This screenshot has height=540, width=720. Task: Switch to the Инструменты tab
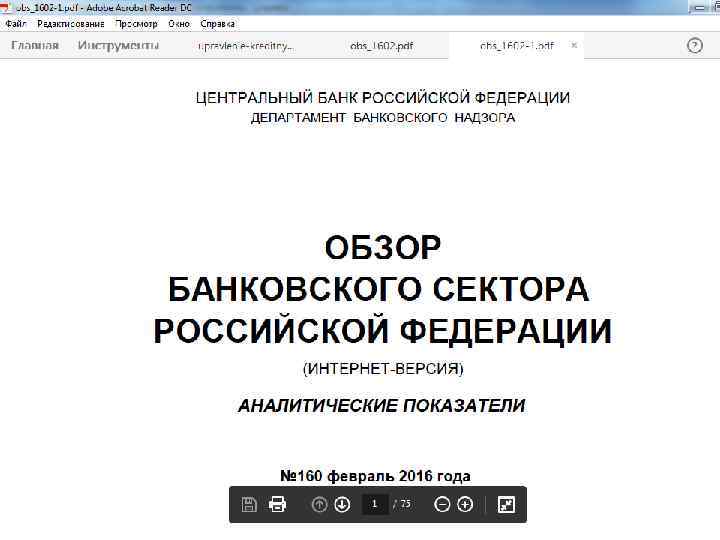tap(118, 45)
